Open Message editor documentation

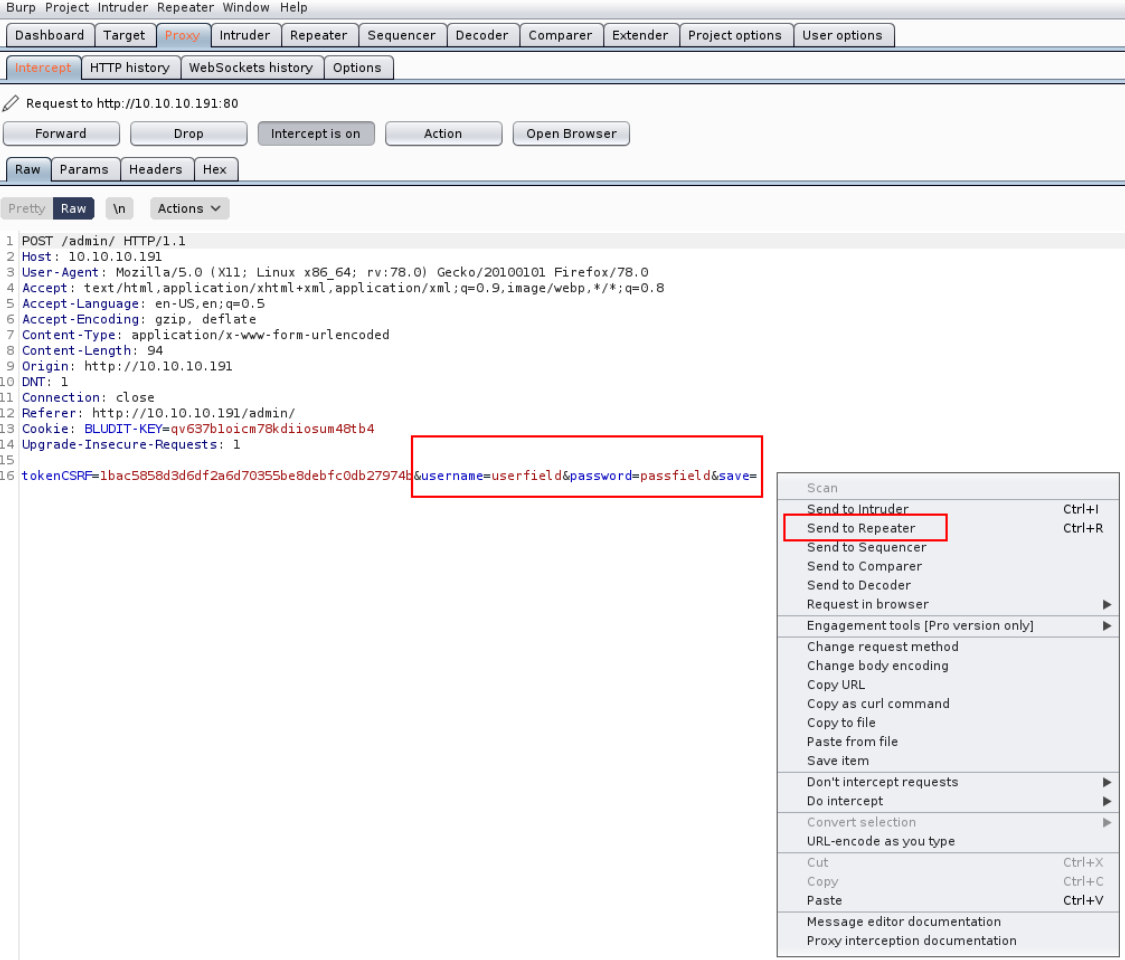pos(949,921)
